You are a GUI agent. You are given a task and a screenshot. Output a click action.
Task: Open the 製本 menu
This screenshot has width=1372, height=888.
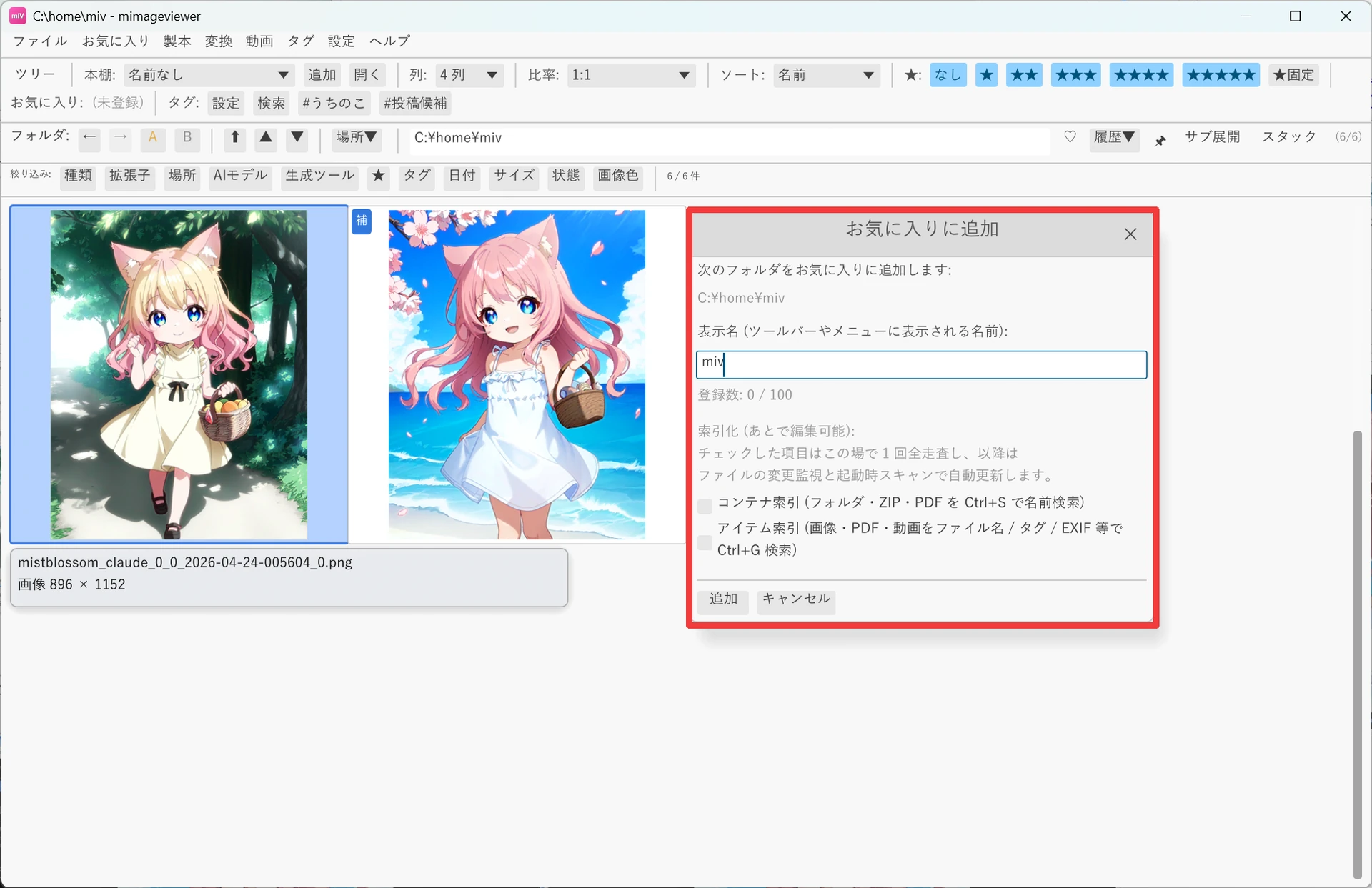pos(177,41)
